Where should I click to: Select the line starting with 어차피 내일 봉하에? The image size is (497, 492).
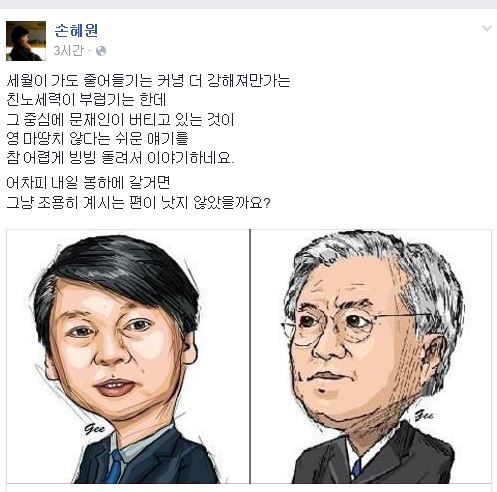tap(88, 183)
